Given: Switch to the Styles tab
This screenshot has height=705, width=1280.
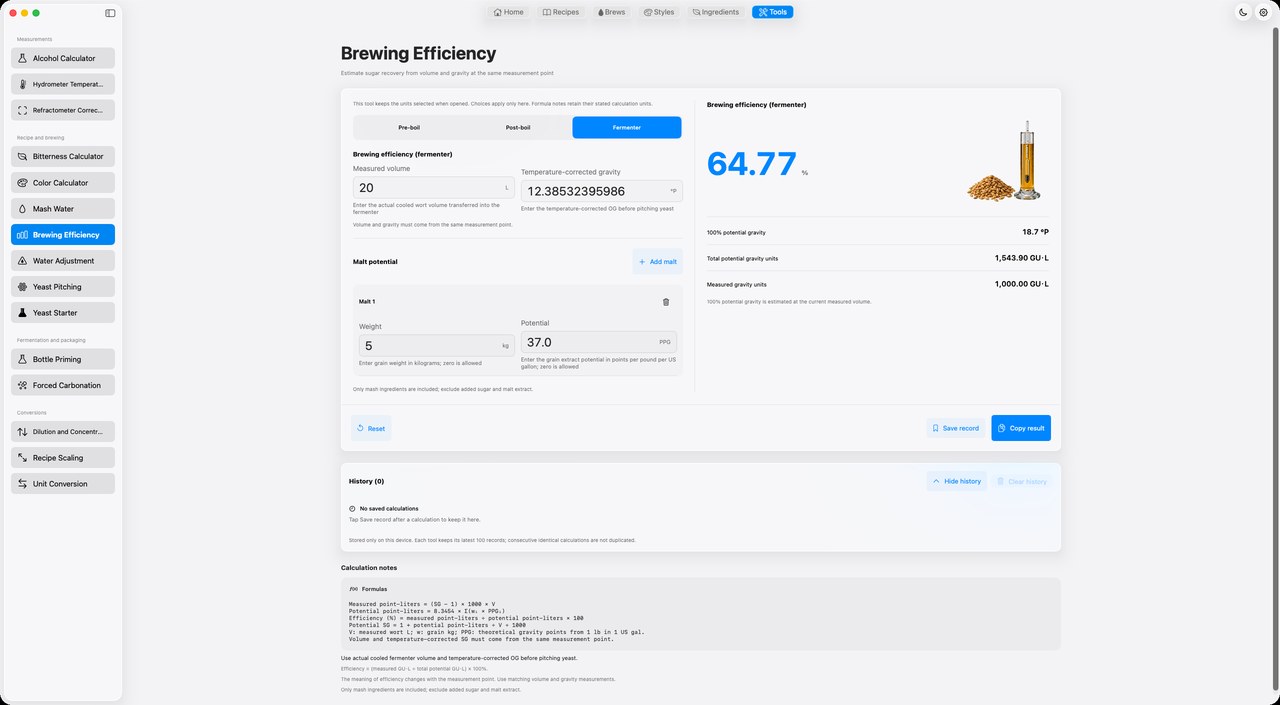Looking at the screenshot, I should [x=659, y=12].
